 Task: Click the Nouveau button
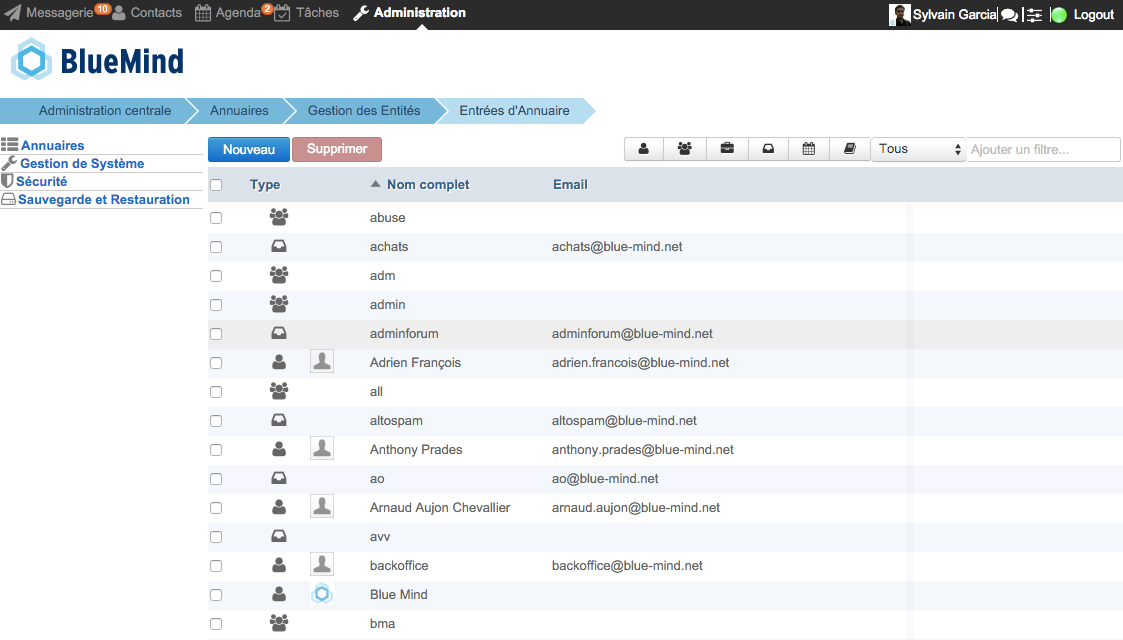pyautogui.click(x=249, y=150)
